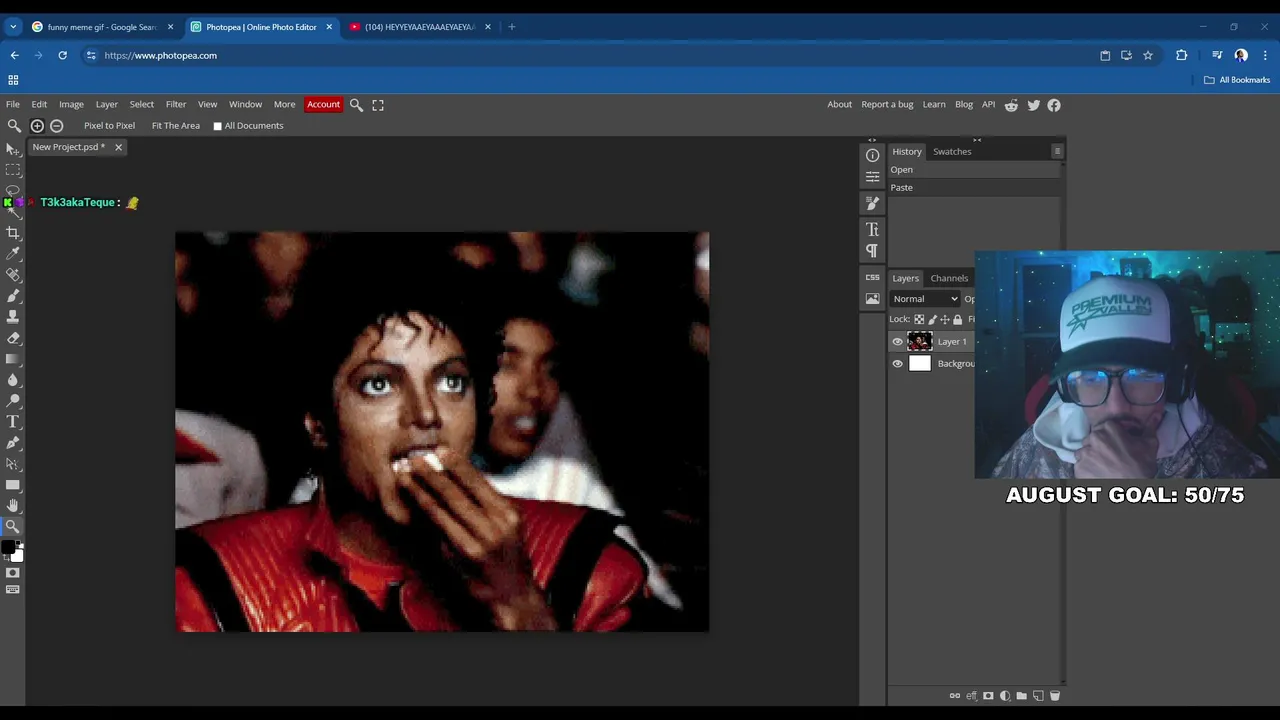The image size is (1280, 720).
Task: Open the Normal blend mode dropdown
Action: coord(925,299)
